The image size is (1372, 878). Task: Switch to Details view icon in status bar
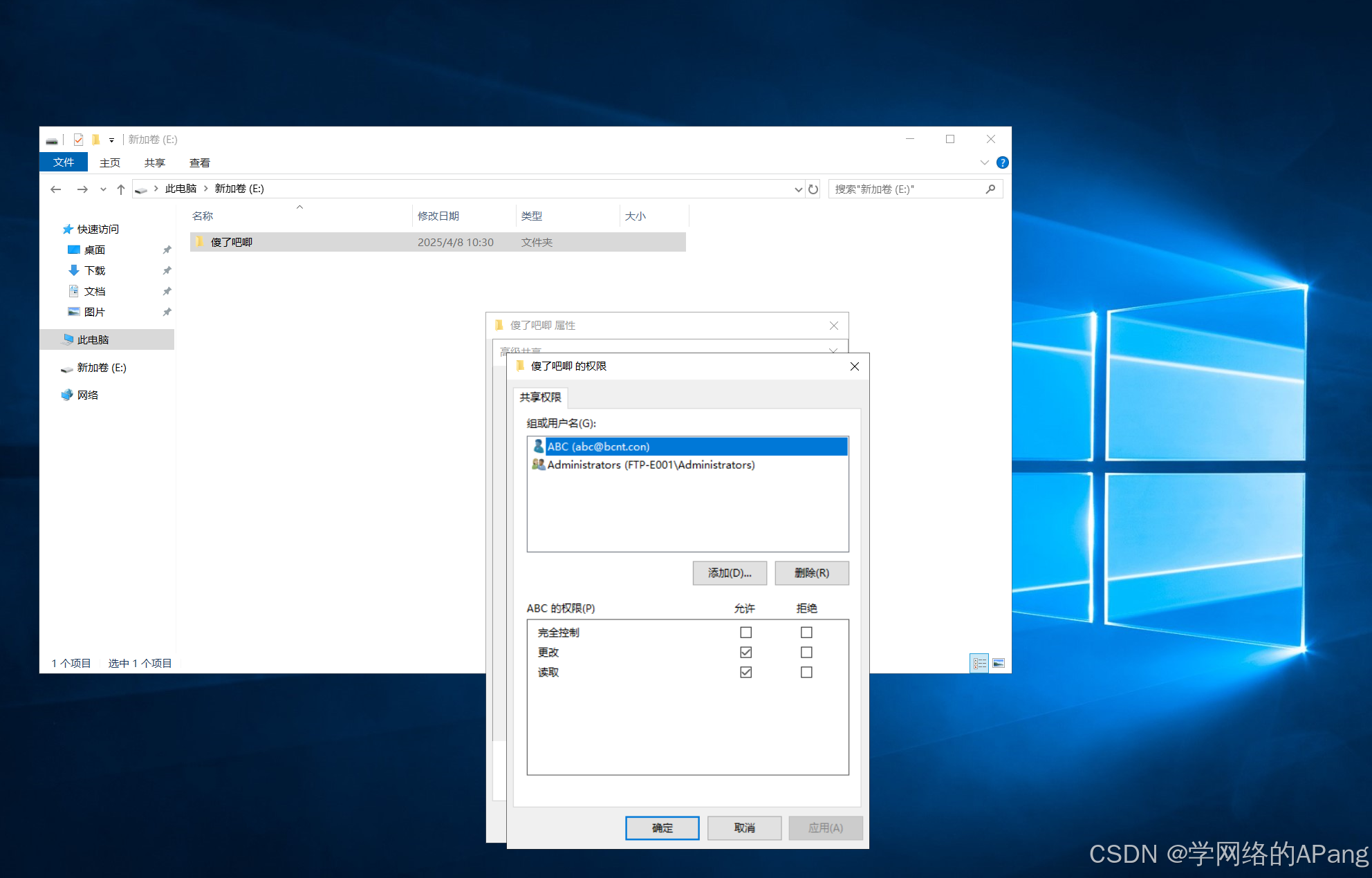pyautogui.click(x=979, y=663)
